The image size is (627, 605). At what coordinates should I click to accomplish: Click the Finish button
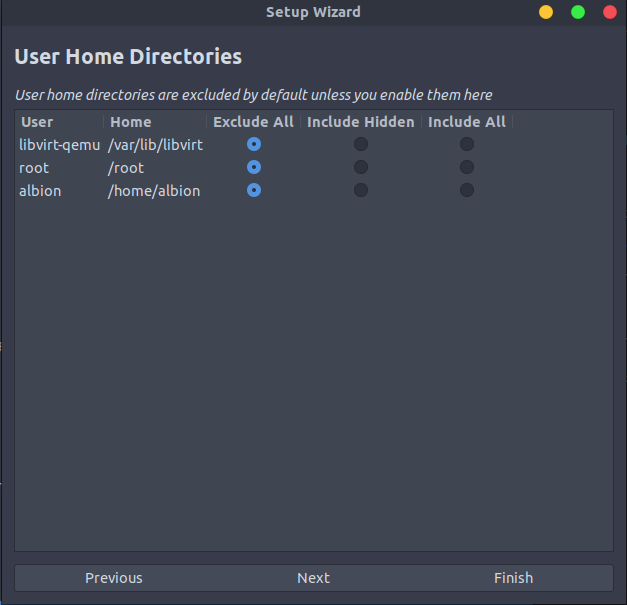(x=513, y=578)
